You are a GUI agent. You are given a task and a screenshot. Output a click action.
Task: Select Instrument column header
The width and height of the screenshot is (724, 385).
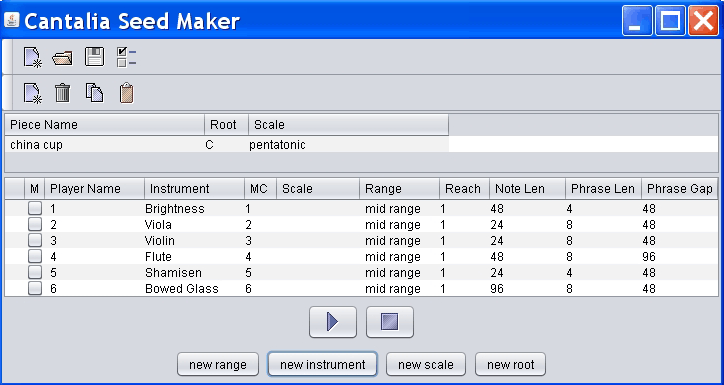[x=195, y=189]
